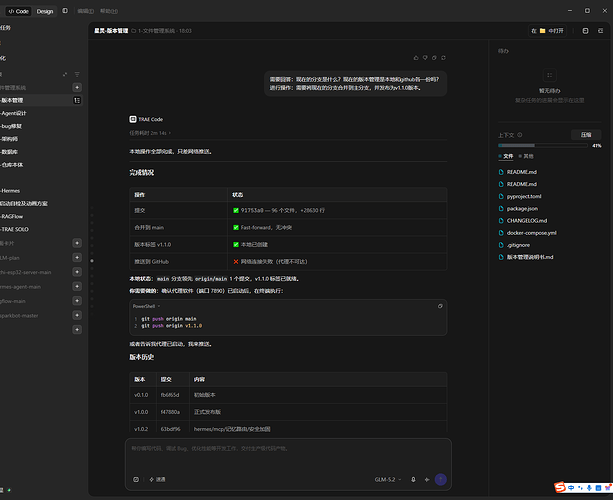Expand the task duration 2m 14s details

pyautogui.click(x=150, y=133)
